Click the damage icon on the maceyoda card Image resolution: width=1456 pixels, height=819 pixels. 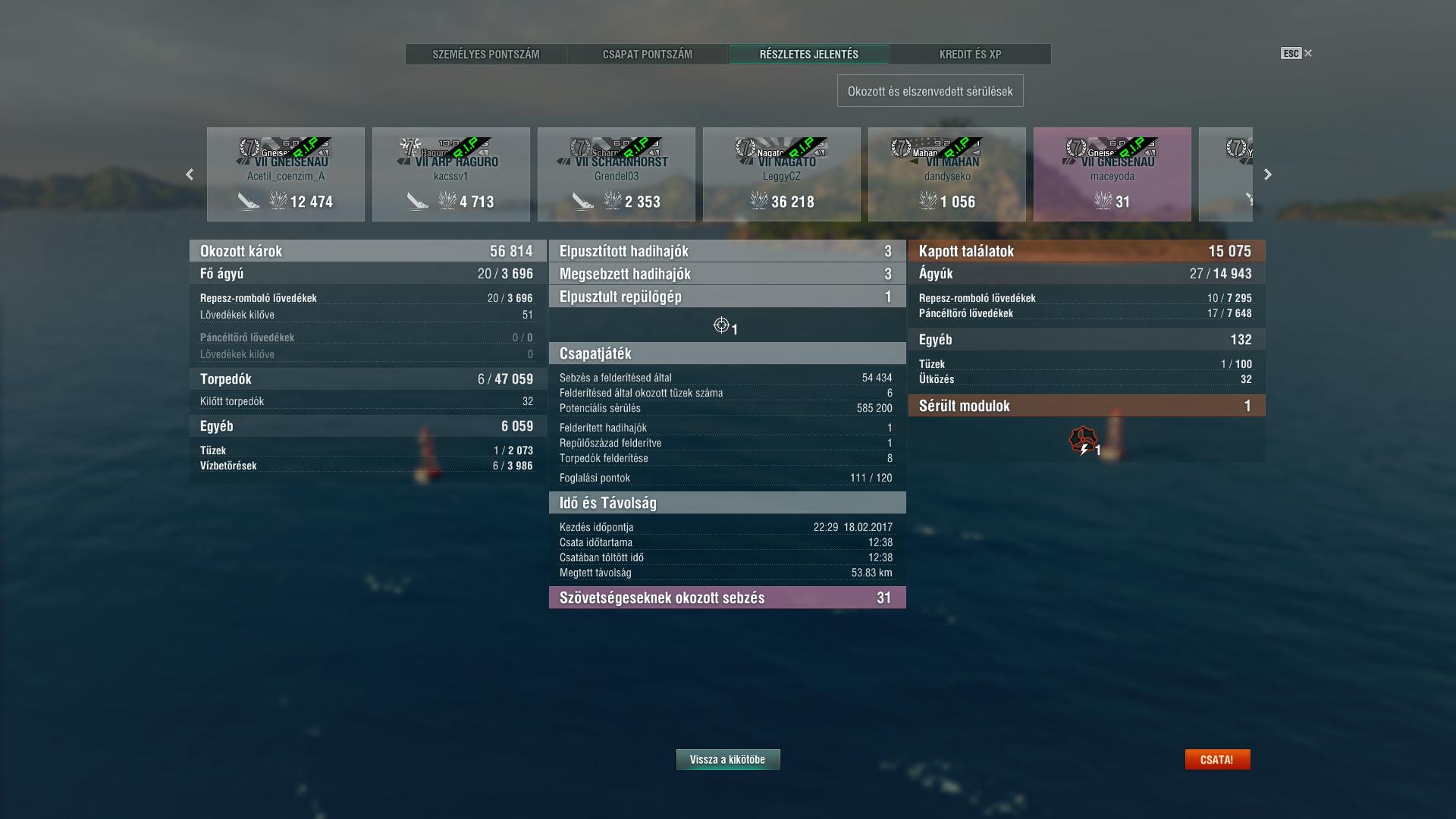1103,201
